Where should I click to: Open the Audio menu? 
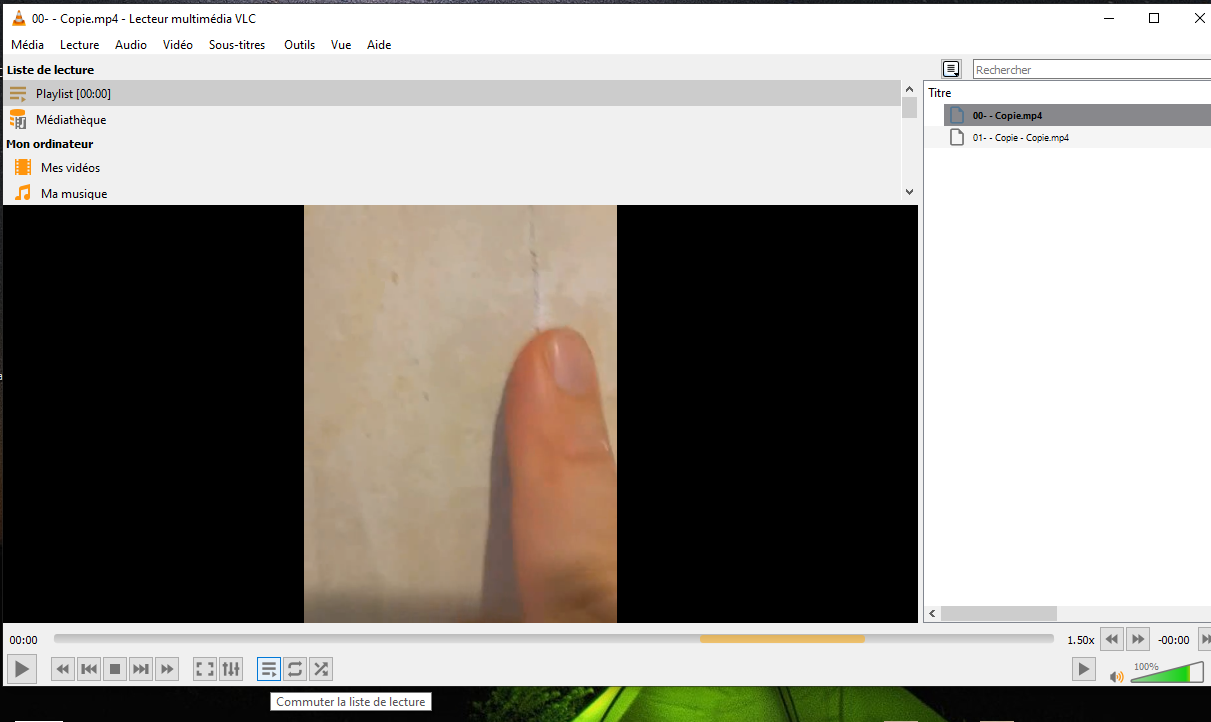(131, 45)
